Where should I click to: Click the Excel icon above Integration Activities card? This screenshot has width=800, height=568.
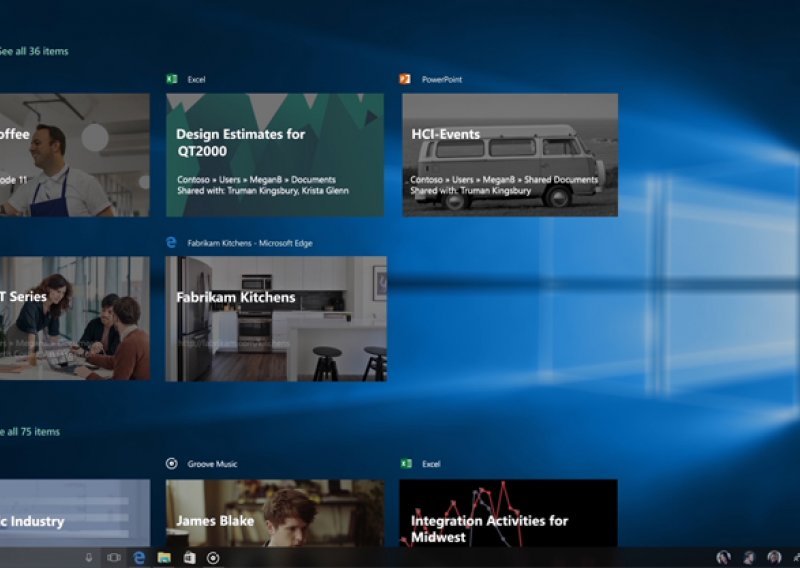click(x=406, y=463)
